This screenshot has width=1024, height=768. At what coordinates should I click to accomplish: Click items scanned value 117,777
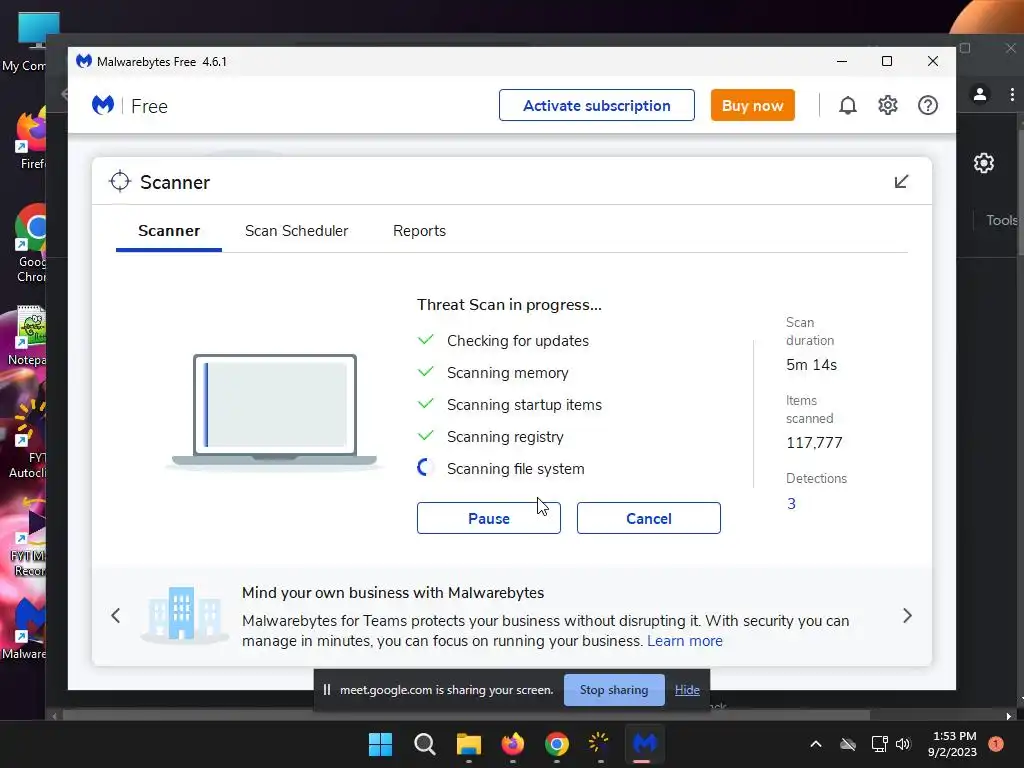click(x=814, y=443)
